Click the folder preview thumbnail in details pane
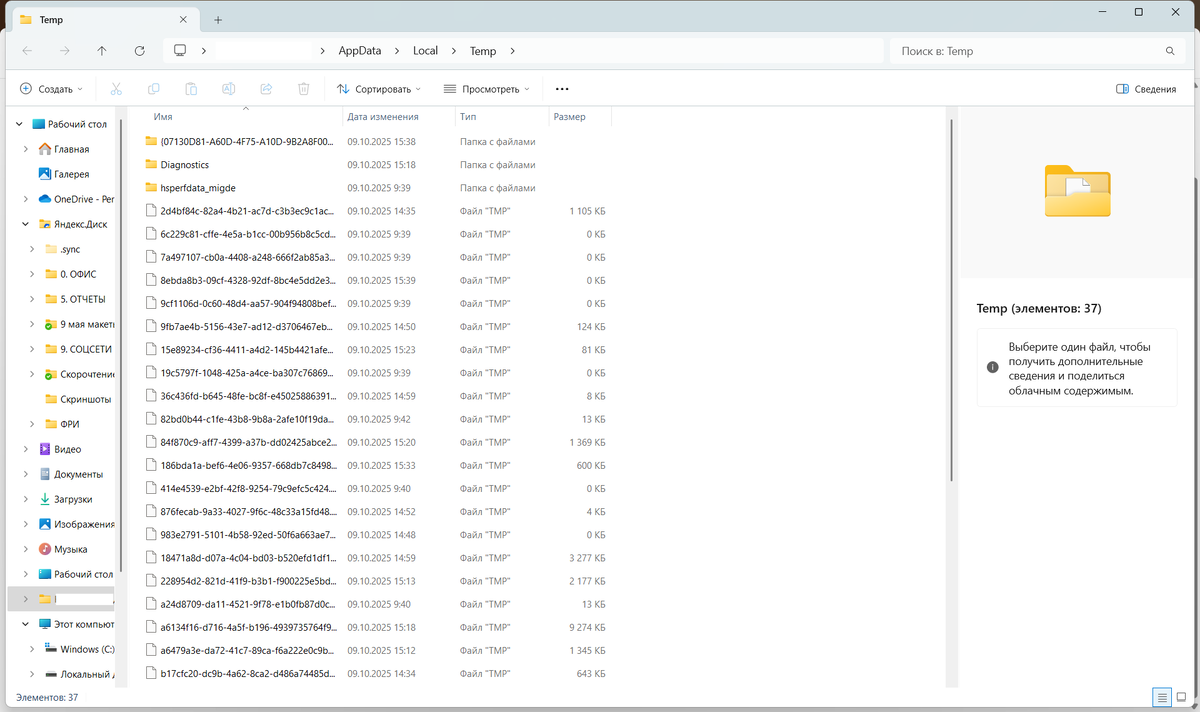1200x712 pixels. pyautogui.click(x=1077, y=191)
